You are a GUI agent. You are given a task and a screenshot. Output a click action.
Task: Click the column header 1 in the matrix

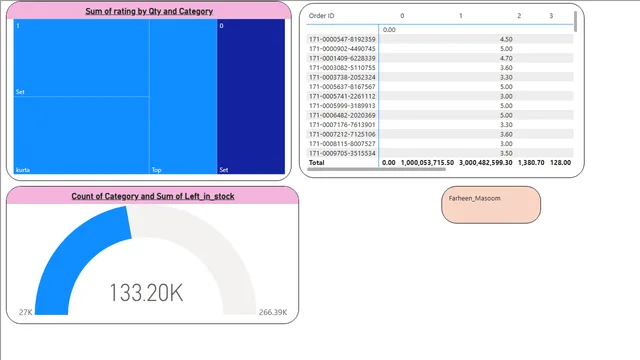tap(461, 16)
